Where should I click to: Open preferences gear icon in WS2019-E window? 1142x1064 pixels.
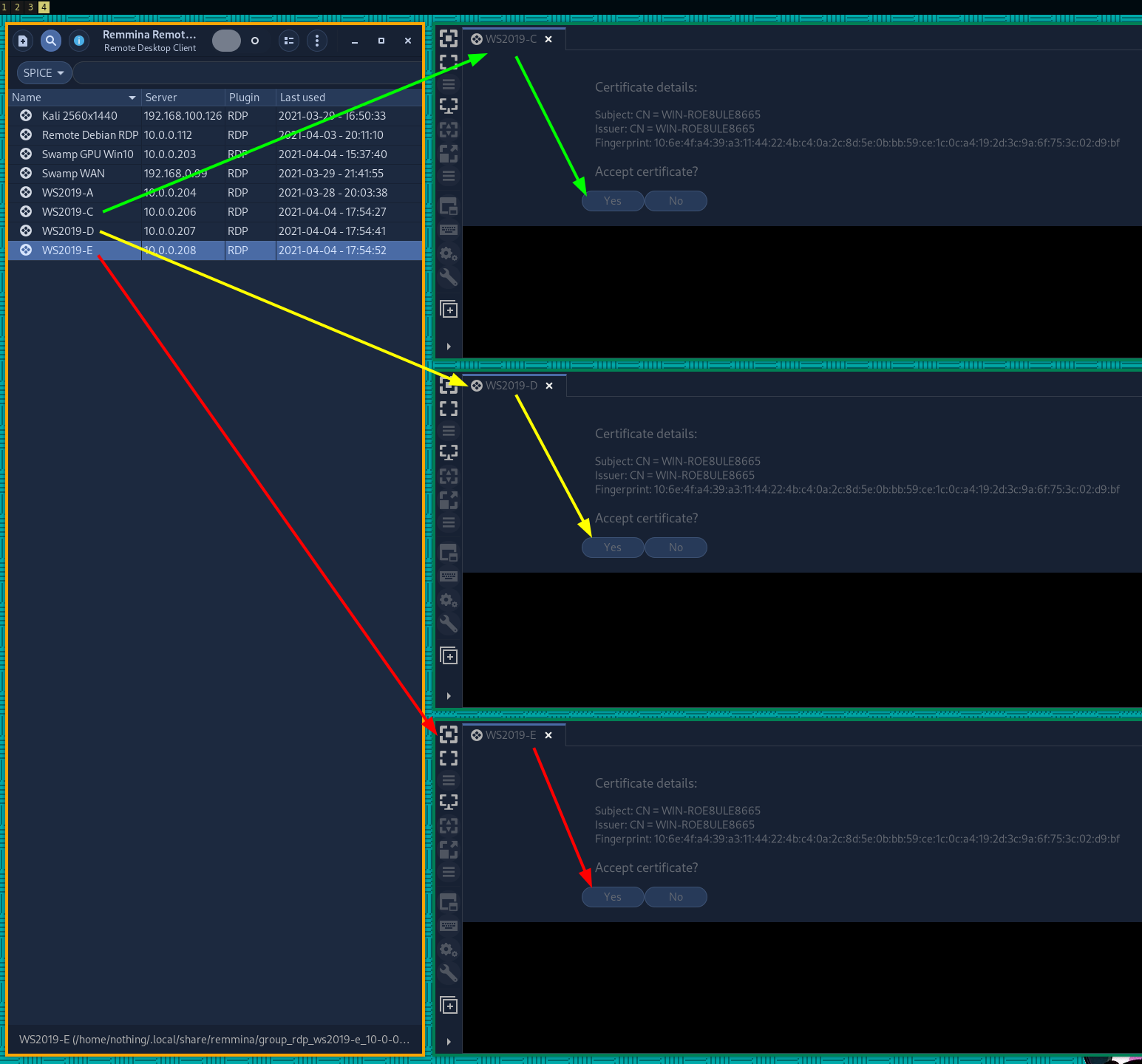click(449, 950)
